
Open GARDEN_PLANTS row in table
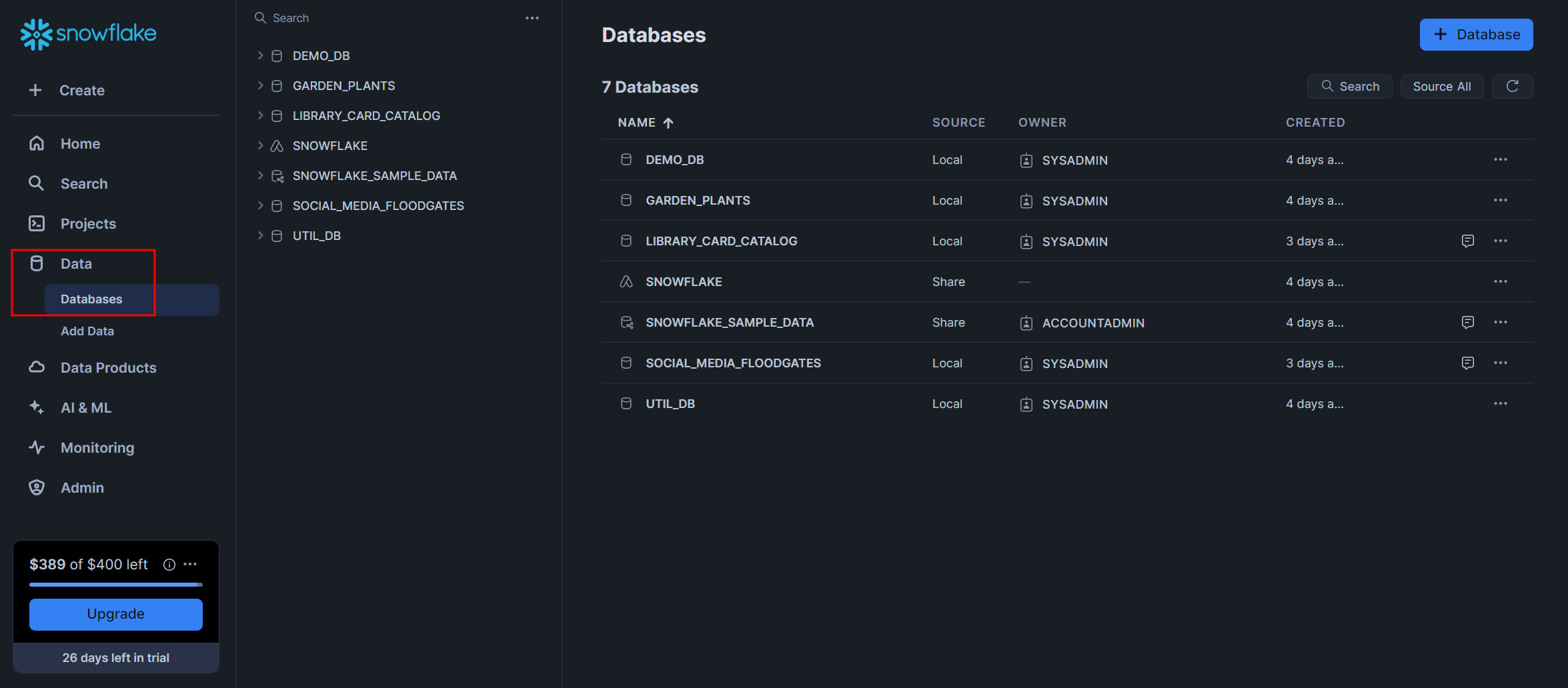pos(1067,201)
